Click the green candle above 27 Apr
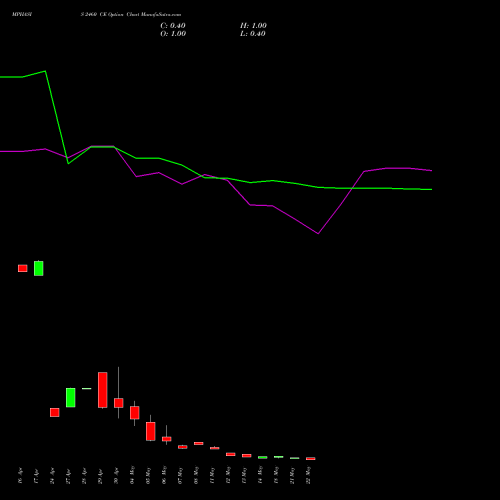The image size is (500, 500). [71, 397]
